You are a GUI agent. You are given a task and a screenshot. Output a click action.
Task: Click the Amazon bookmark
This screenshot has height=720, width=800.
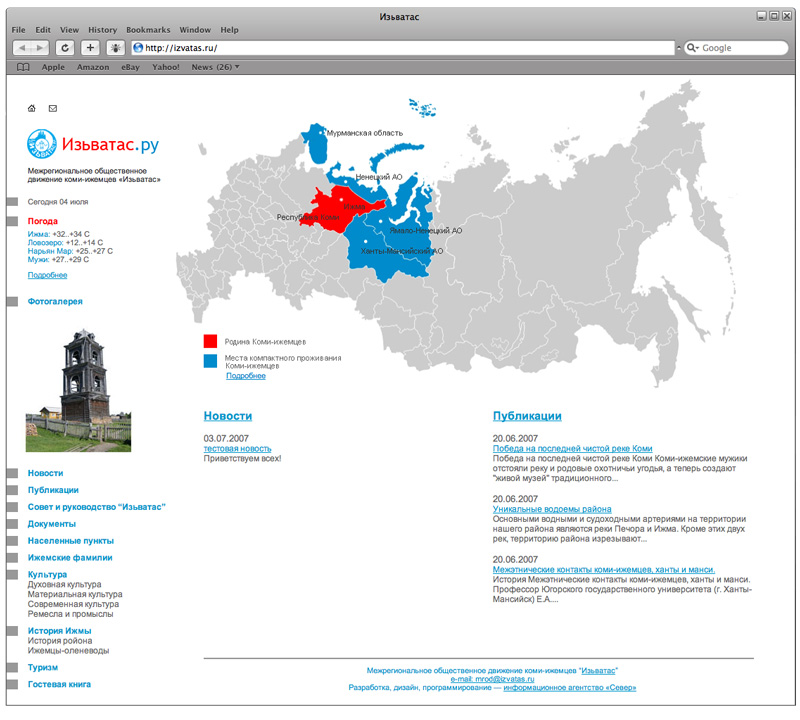[93, 67]
